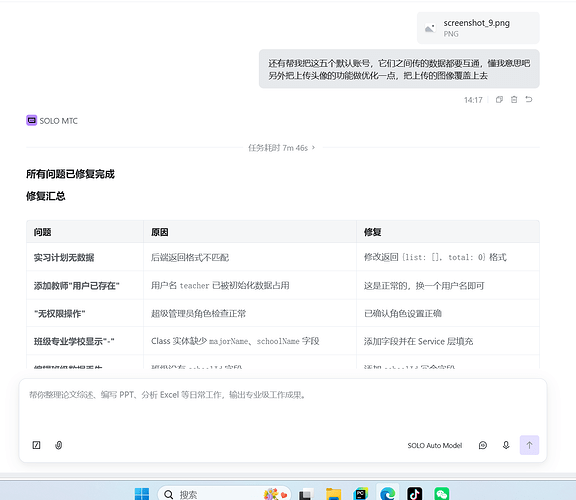
Task: Delete the message using trash icon
Action: pos(514,100)
